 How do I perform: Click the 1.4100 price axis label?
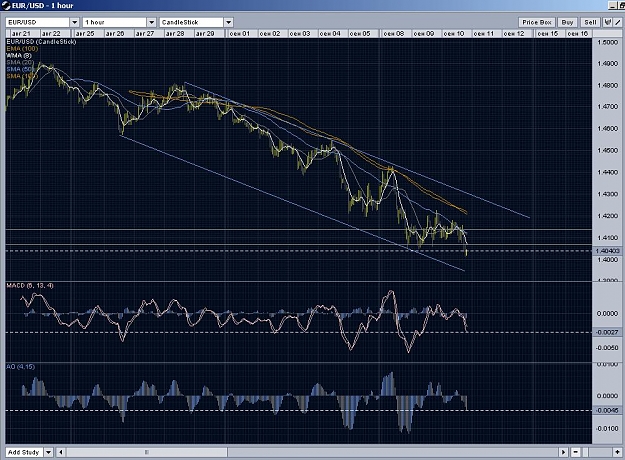[x=607, y=238]
